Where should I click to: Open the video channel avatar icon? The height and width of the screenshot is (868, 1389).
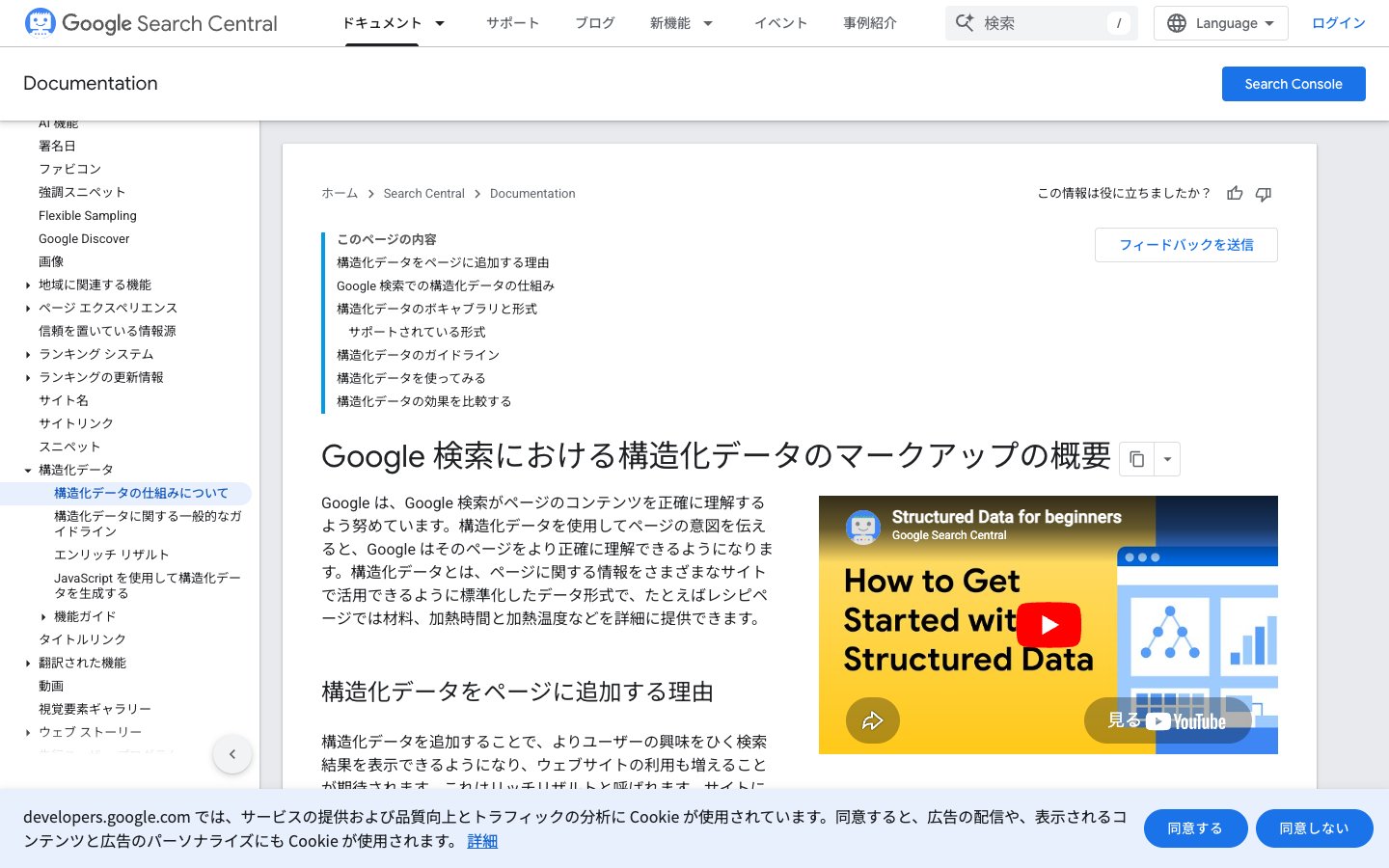click(862, 527)
